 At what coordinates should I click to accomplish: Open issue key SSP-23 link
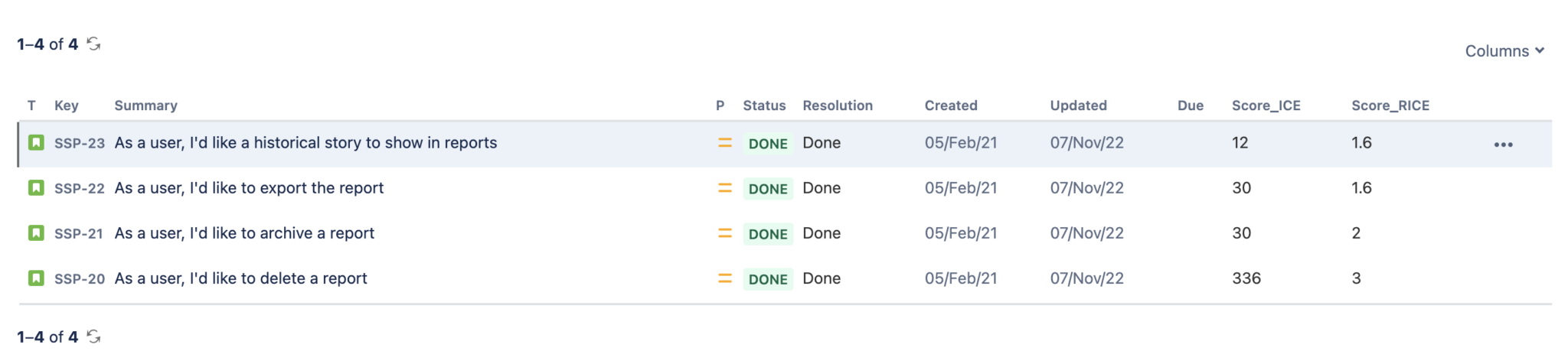[x=79, y=143]
